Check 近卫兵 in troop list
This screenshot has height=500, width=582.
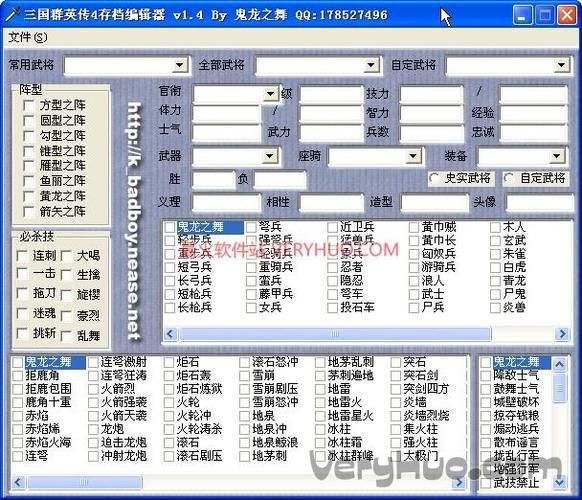point(333,227)
